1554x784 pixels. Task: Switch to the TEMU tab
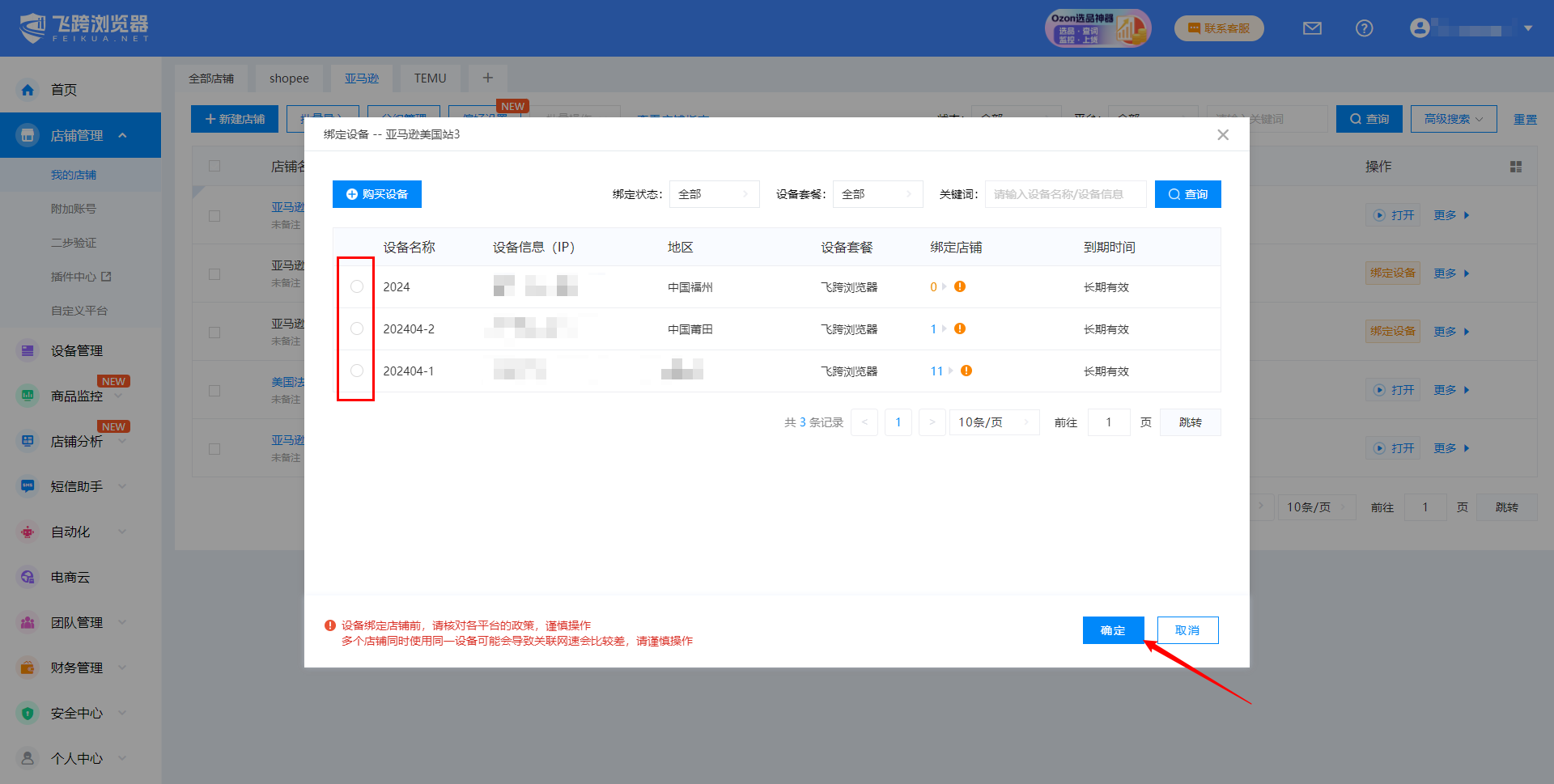coord(430,78)
